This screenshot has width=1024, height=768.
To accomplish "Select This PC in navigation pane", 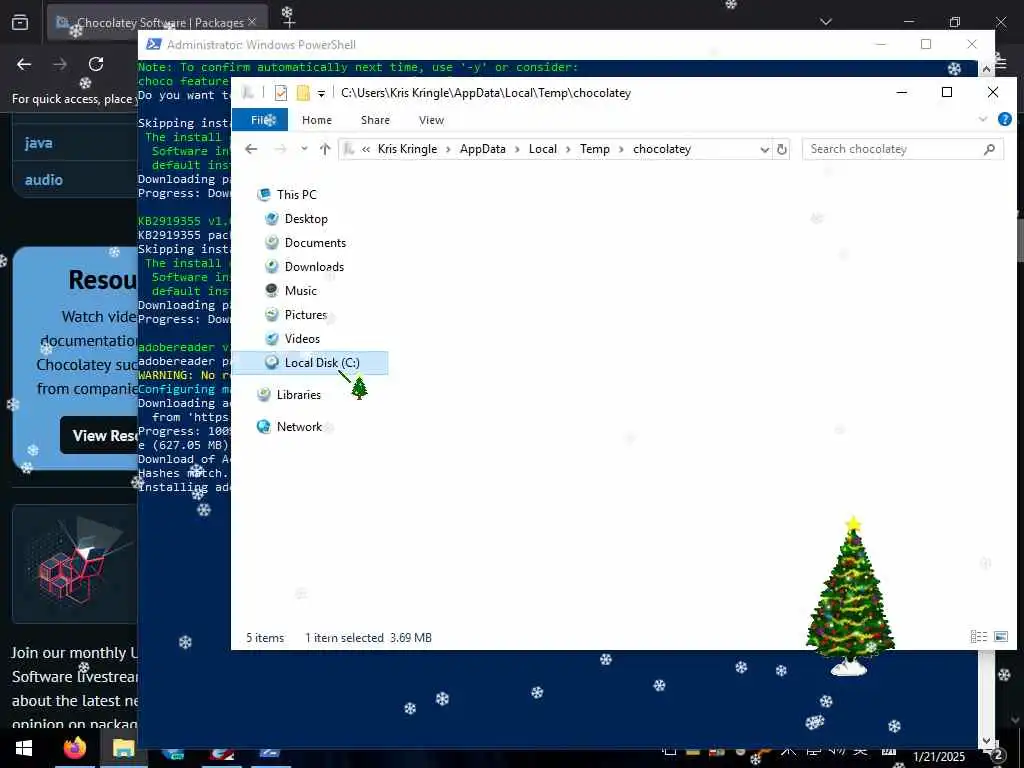I will pos(296,195).
